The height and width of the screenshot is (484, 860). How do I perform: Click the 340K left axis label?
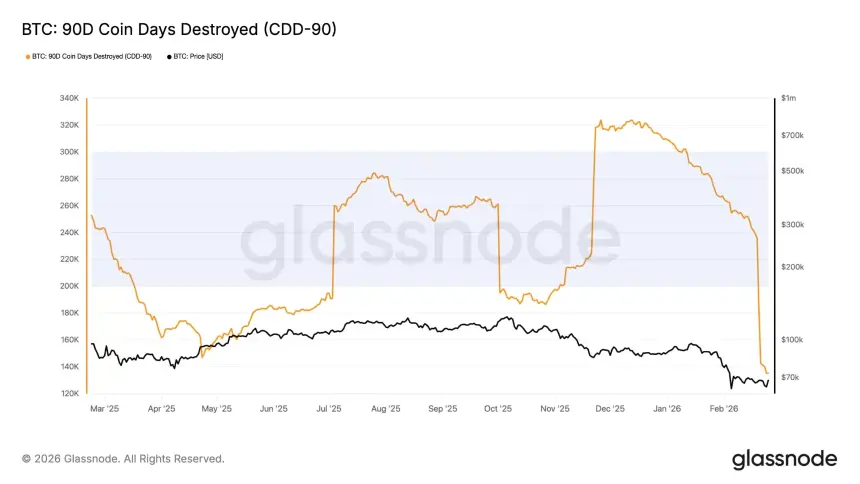tap(69, 98)
